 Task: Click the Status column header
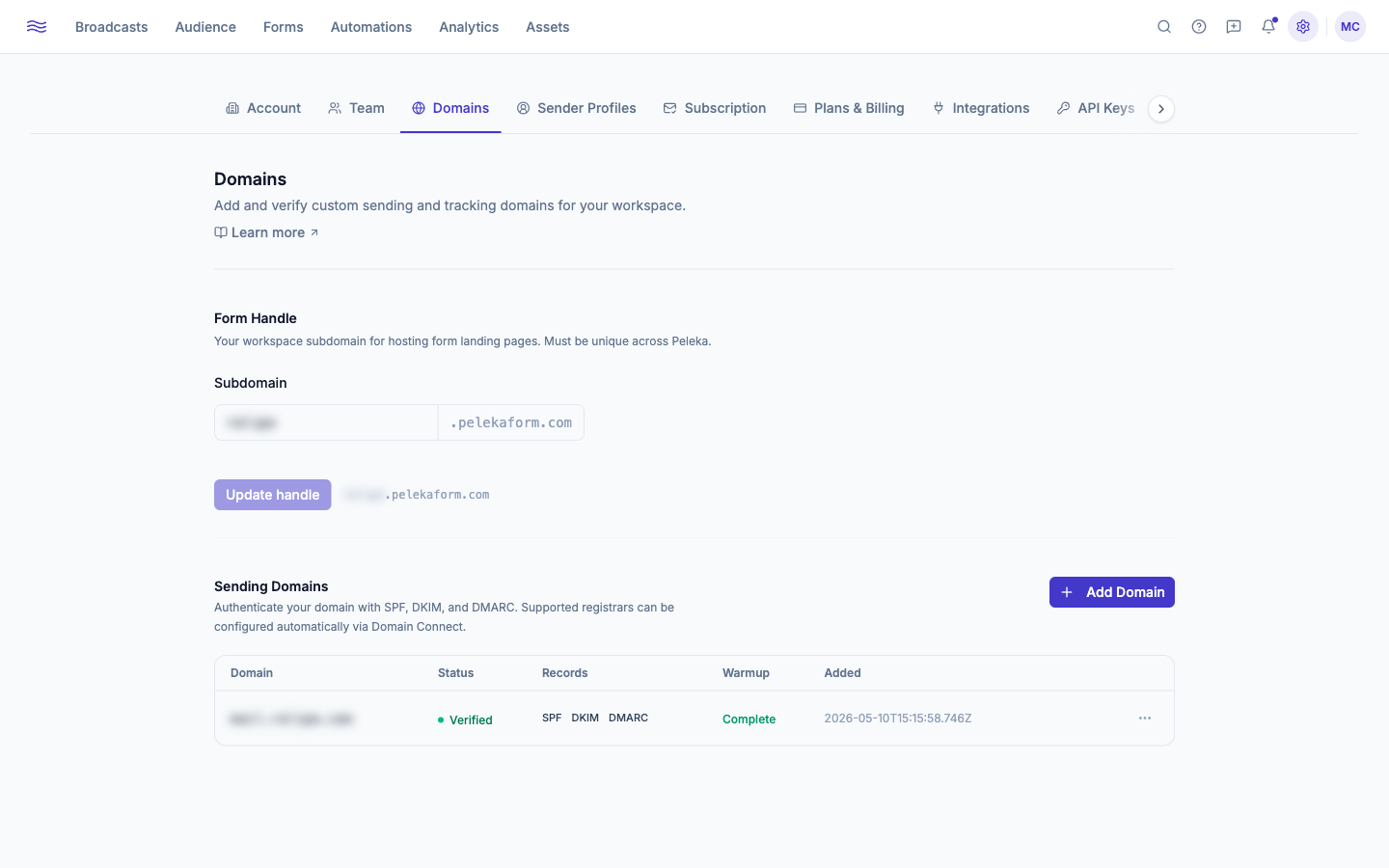456,673
